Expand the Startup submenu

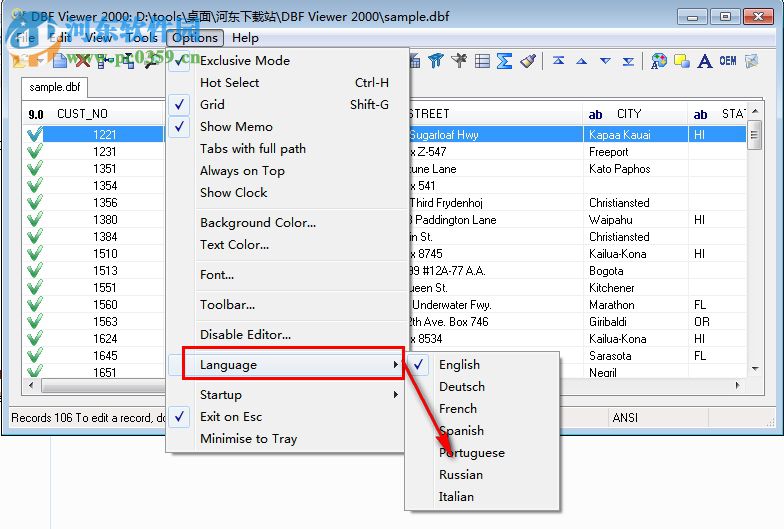tap(286, 394)
